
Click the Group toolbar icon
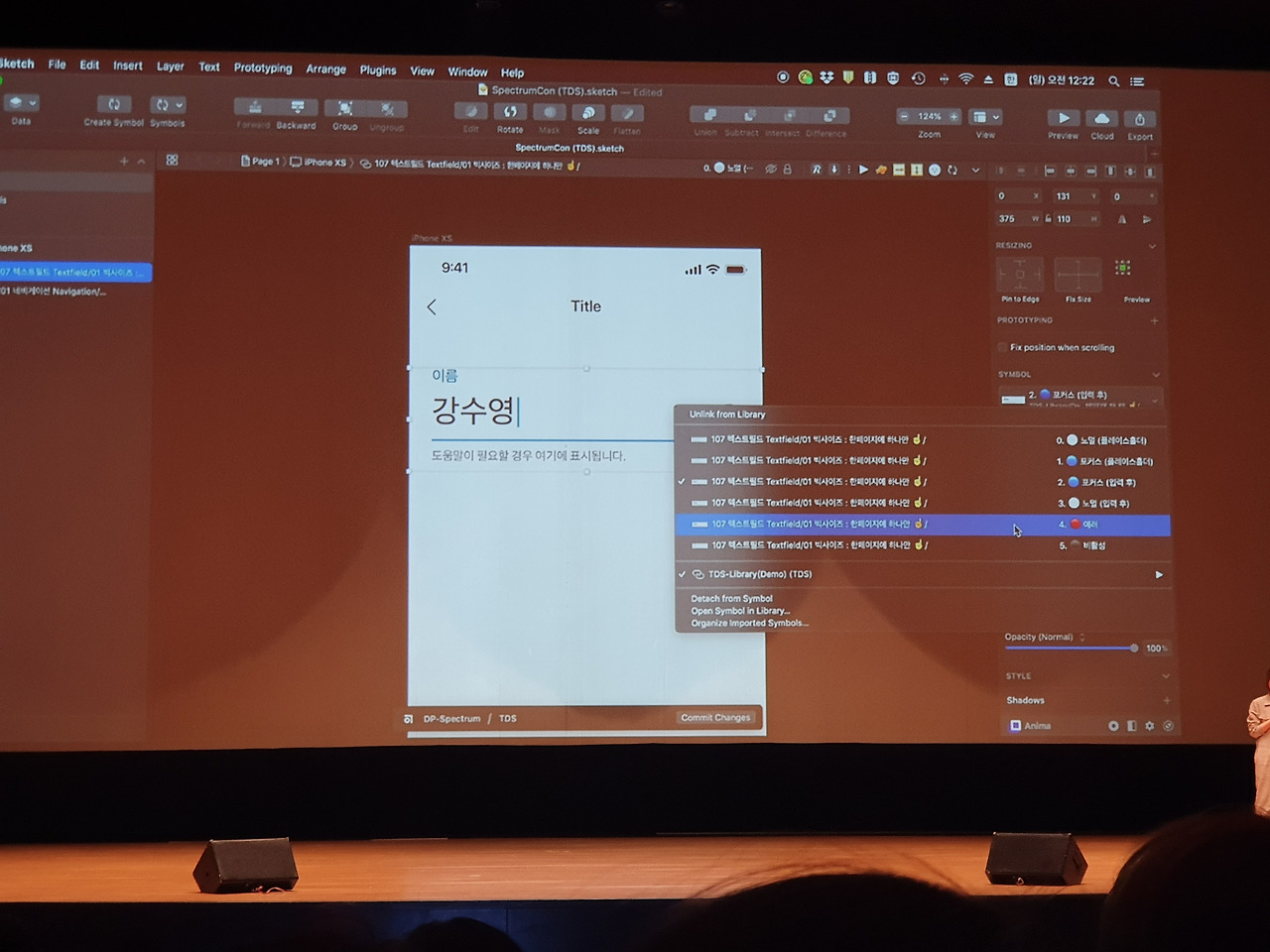point(344,109)
